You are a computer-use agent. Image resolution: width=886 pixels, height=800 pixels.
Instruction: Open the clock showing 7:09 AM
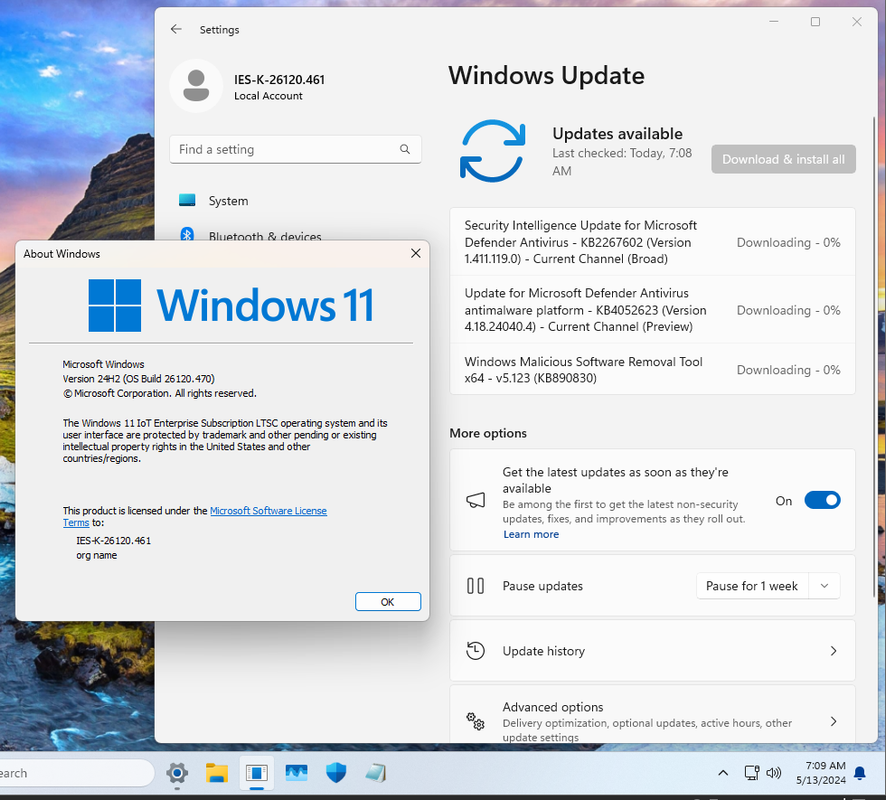[x=820, y=773]
